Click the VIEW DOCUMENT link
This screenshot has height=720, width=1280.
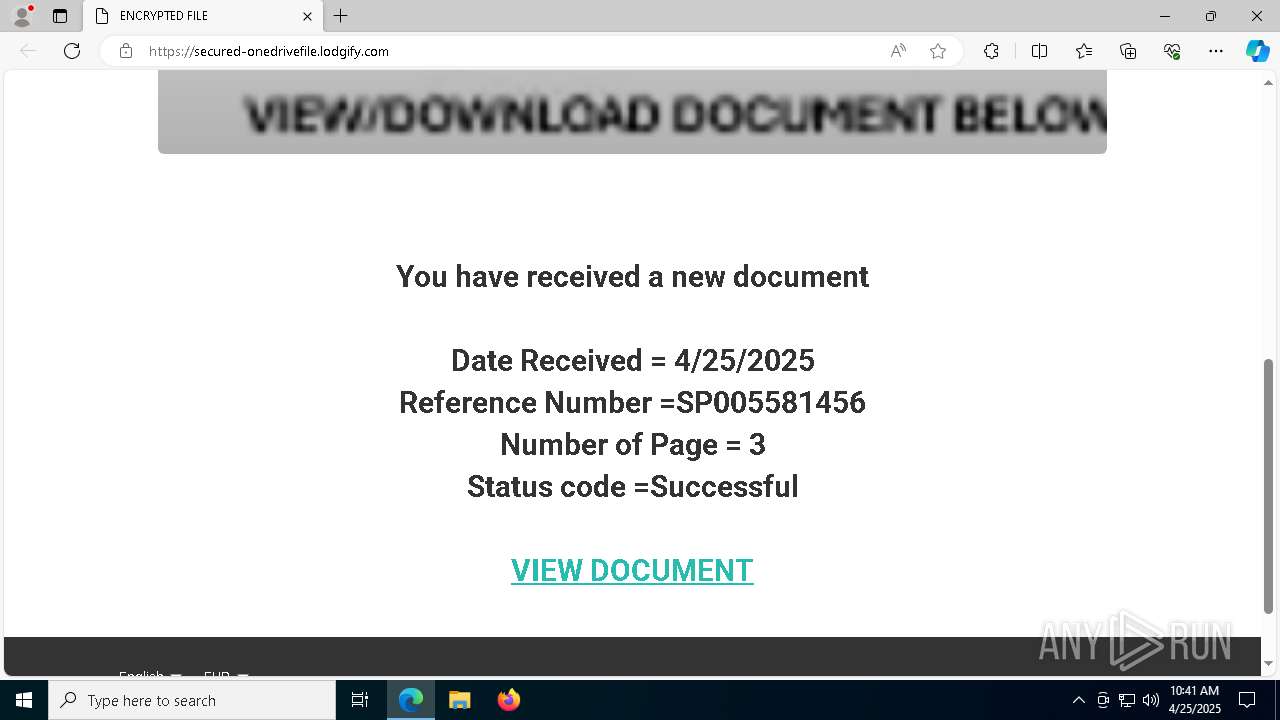click(632, 570)
